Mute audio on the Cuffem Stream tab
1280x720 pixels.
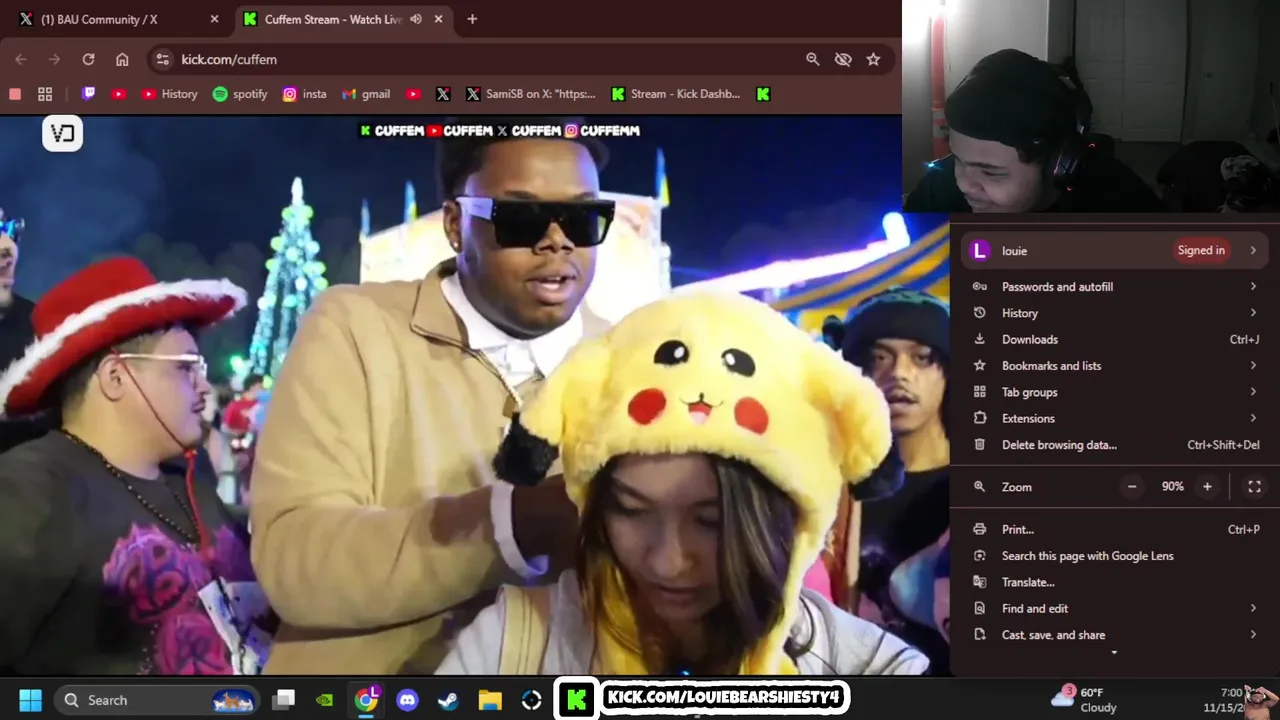(416, 19)
